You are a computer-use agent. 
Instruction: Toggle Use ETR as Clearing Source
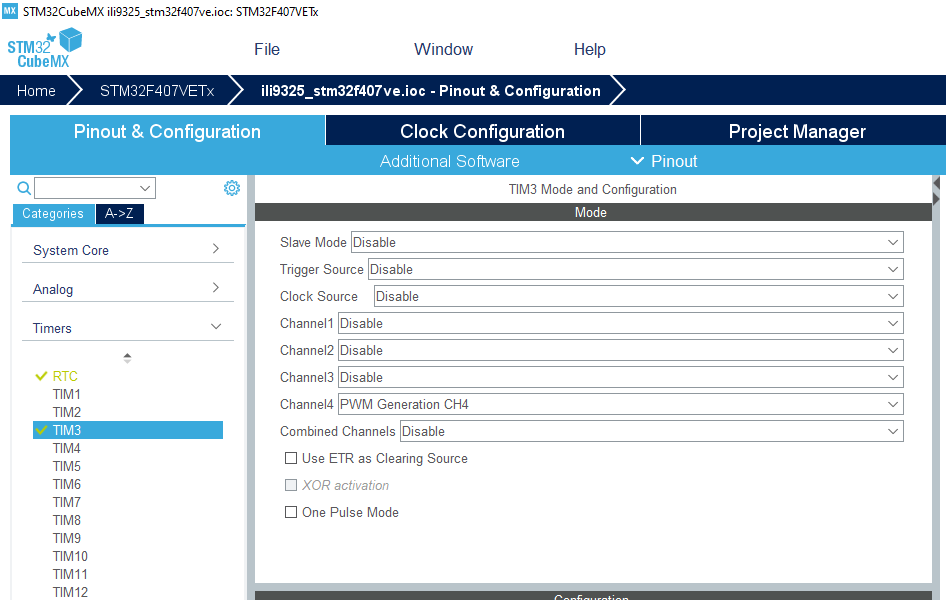pos(291,458)
